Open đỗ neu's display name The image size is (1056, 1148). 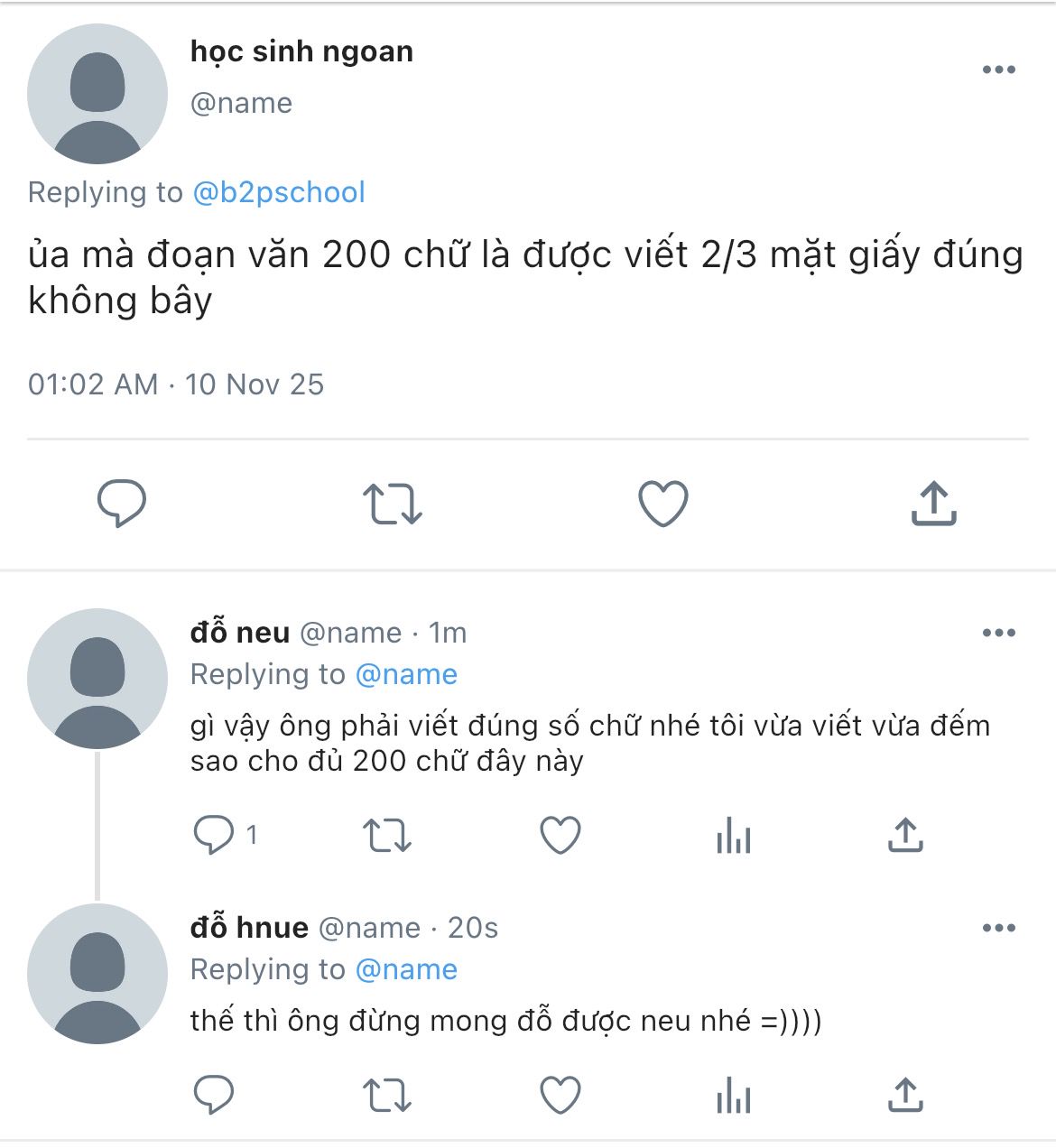(x=240, y=633)
